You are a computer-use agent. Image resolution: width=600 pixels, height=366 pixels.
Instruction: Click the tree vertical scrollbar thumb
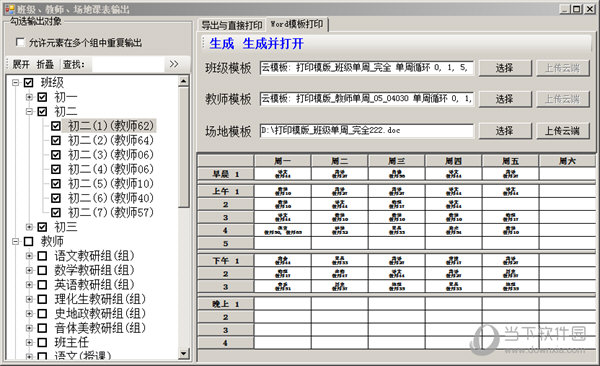point(184,147)
